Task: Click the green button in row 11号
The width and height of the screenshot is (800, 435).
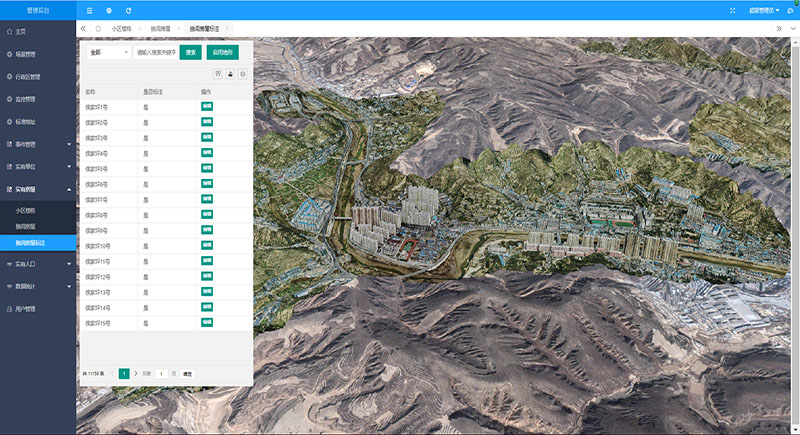Action: tap(207, 261)
